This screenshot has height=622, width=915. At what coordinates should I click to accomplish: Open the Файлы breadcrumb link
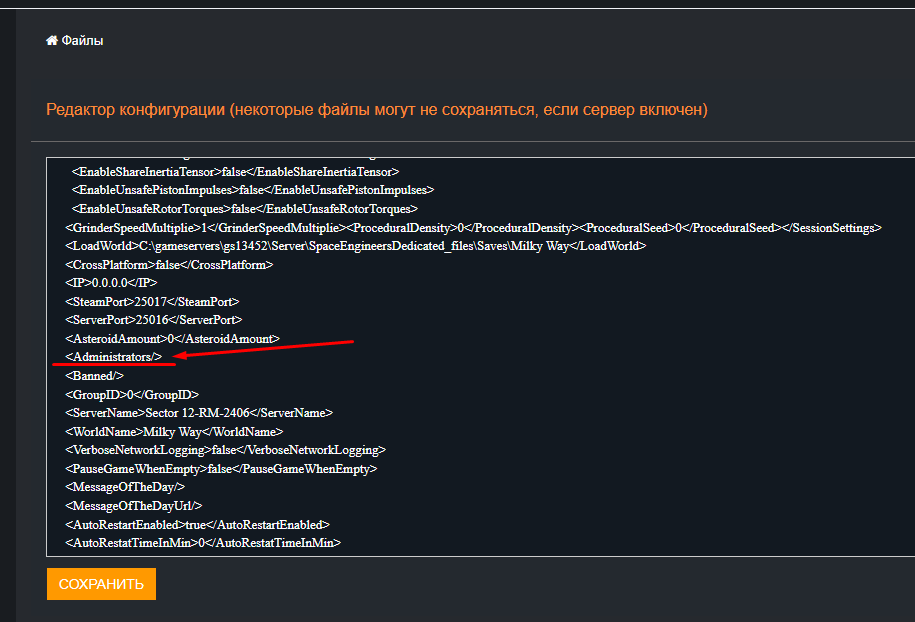82,41
